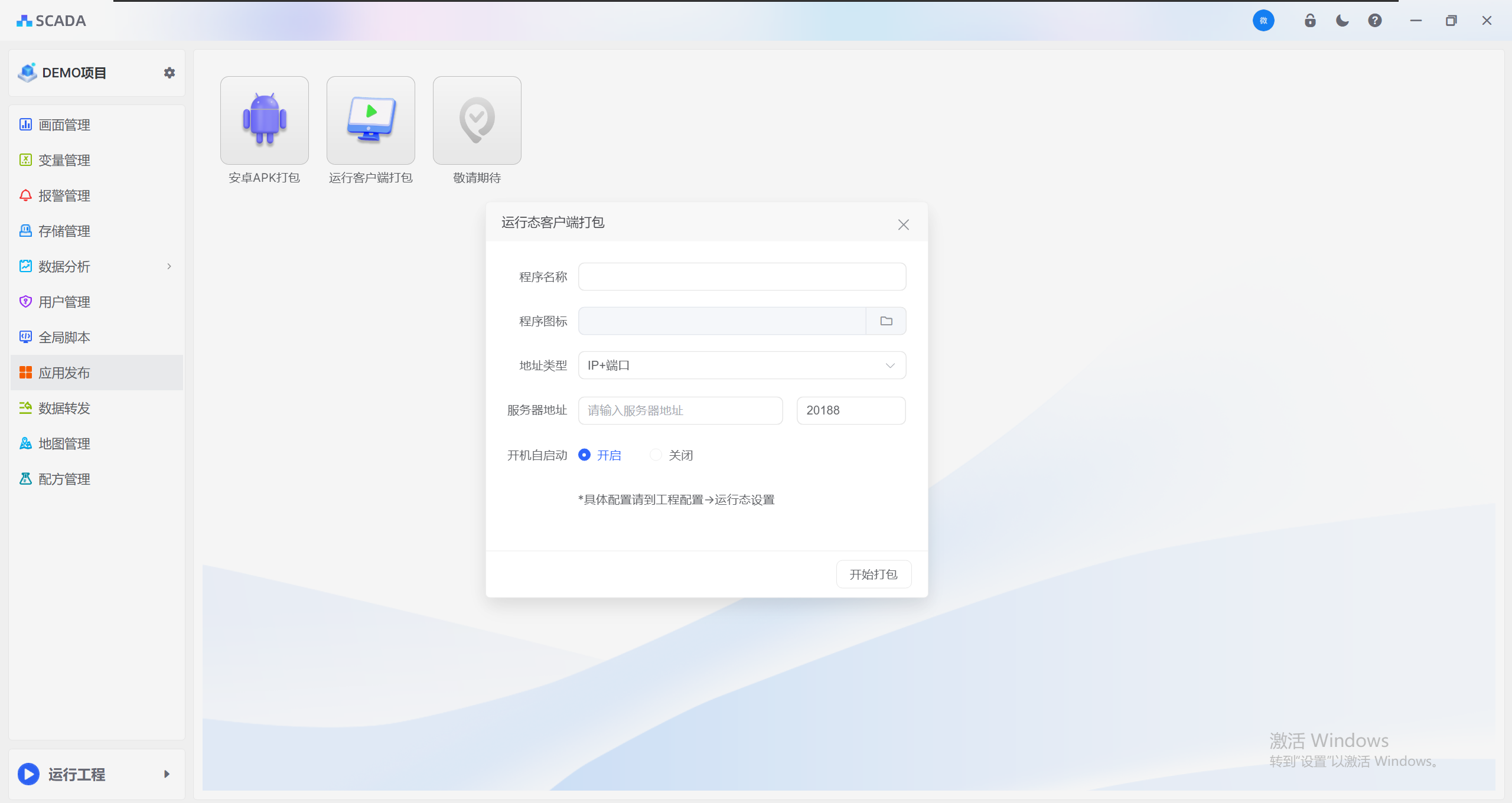Open the Android APK packaging tile
1512x803 pixels.
[x=264, y=120]
